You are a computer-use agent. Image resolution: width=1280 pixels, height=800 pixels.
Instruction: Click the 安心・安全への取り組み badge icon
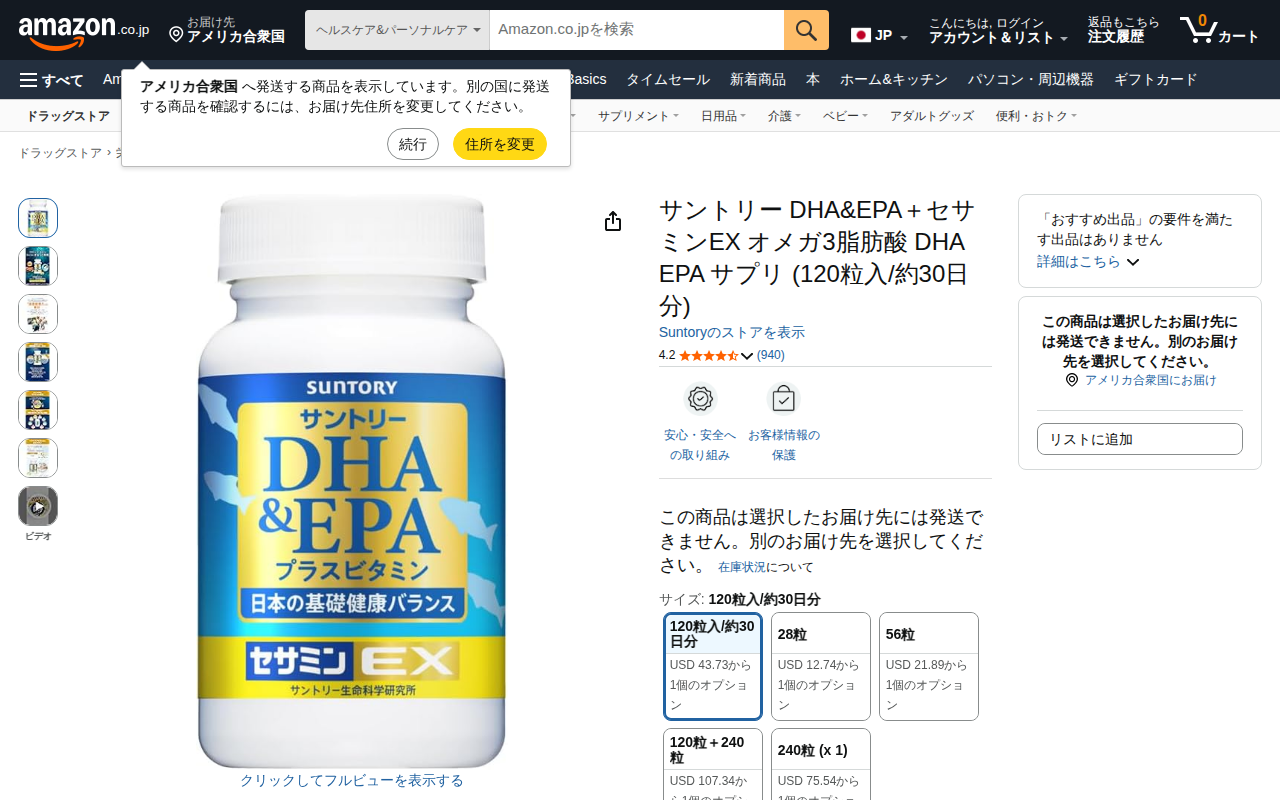pyautogui.click(x=700, y=398)
